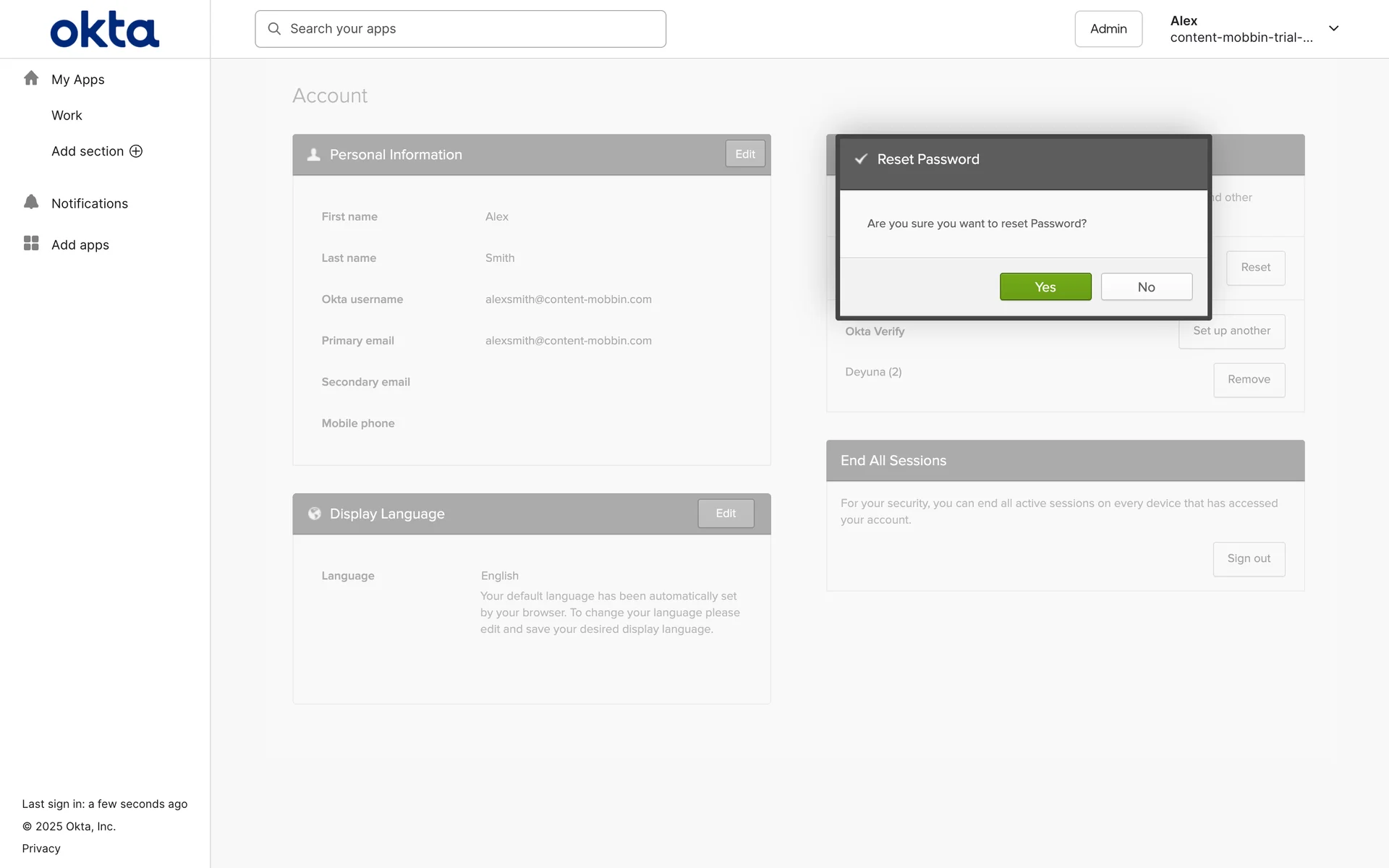Expand the Alex account dropdown chevron
This screenshot has width=1389, height=868.
pos(1333,29)
